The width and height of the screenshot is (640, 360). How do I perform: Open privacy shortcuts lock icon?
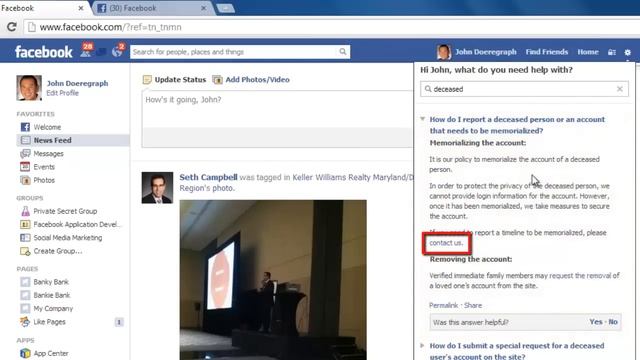pyautogui.click(x=611, y=52)
